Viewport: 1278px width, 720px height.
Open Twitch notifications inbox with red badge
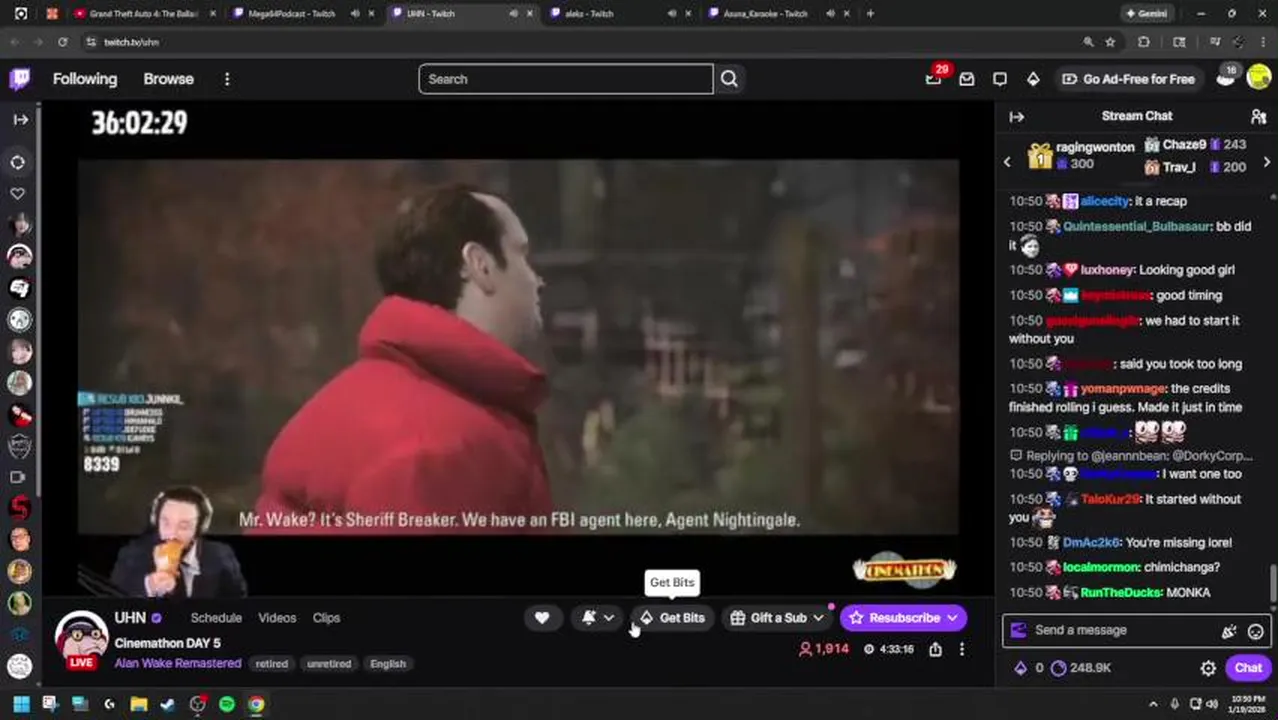point(934,78)
